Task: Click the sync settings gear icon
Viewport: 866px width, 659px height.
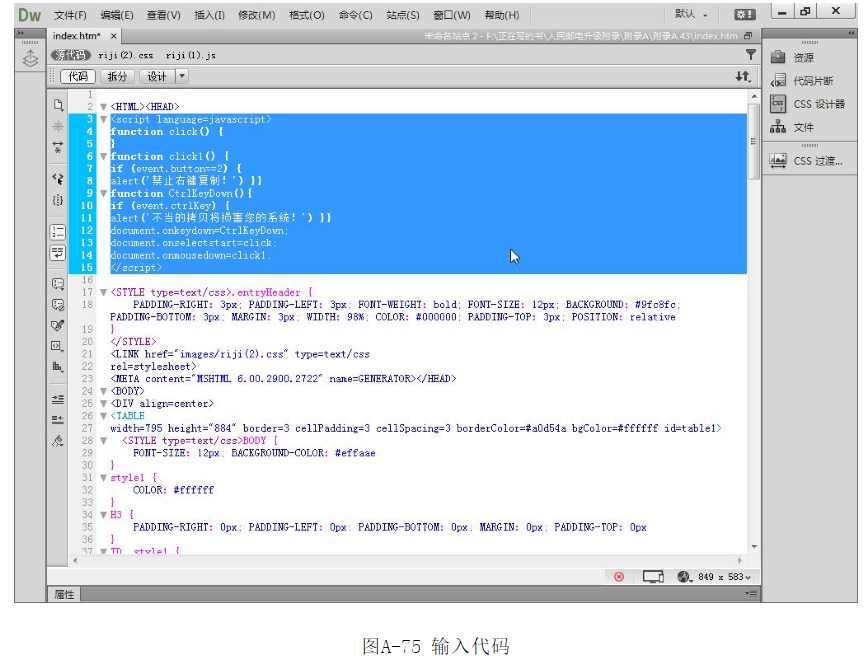Action: point(744,15)
